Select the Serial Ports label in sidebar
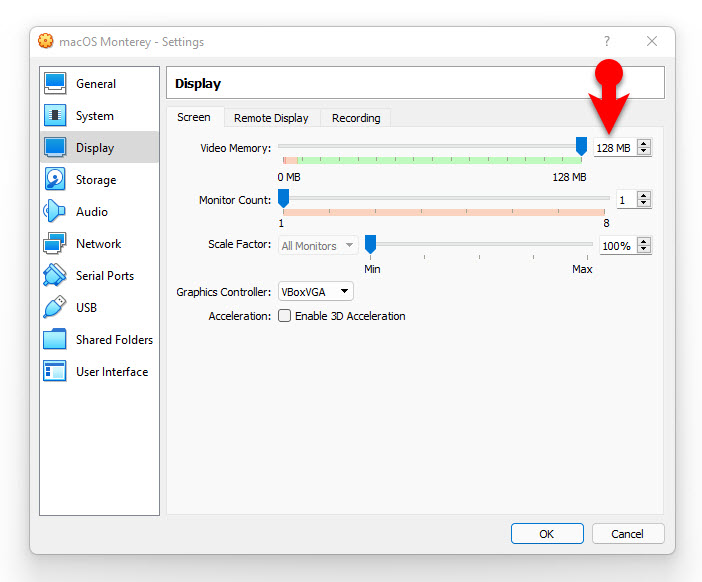Screen dimensions: 702x582 pos(105,276)
